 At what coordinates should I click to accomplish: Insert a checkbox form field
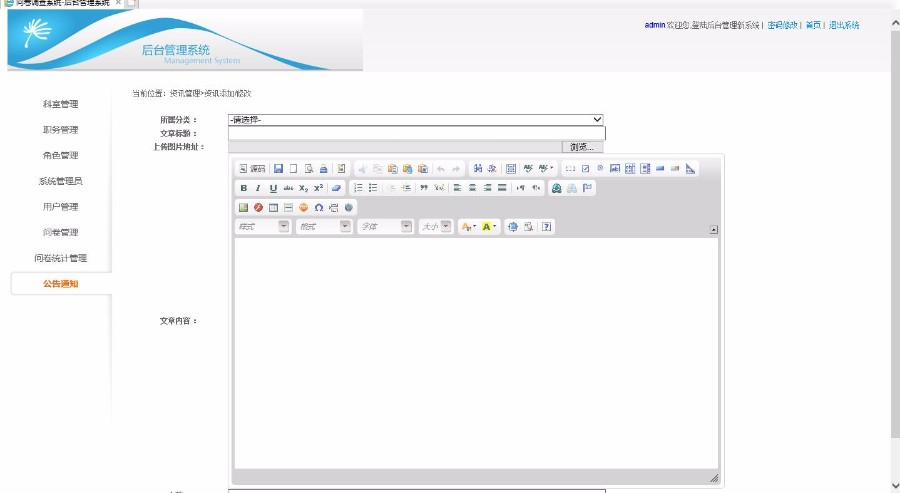coord(585,169)
